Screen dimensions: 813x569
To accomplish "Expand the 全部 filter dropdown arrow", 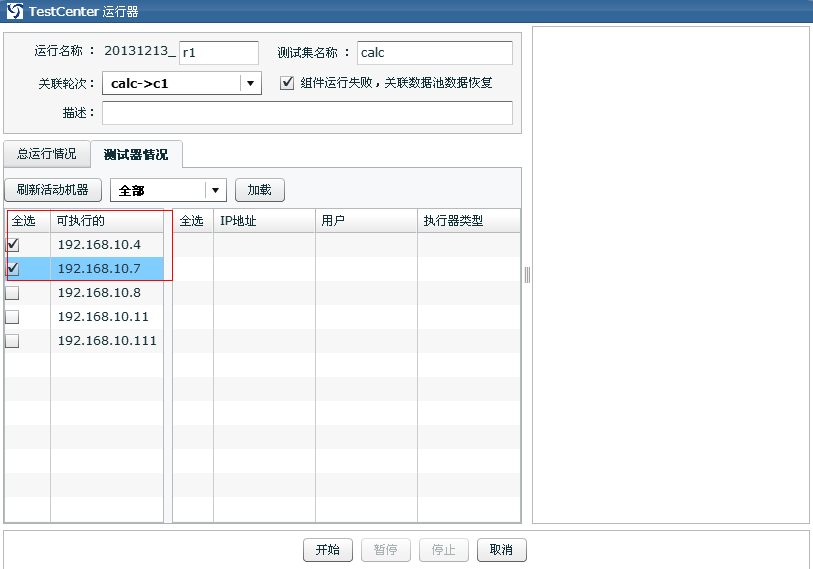I will click(214, 190).
